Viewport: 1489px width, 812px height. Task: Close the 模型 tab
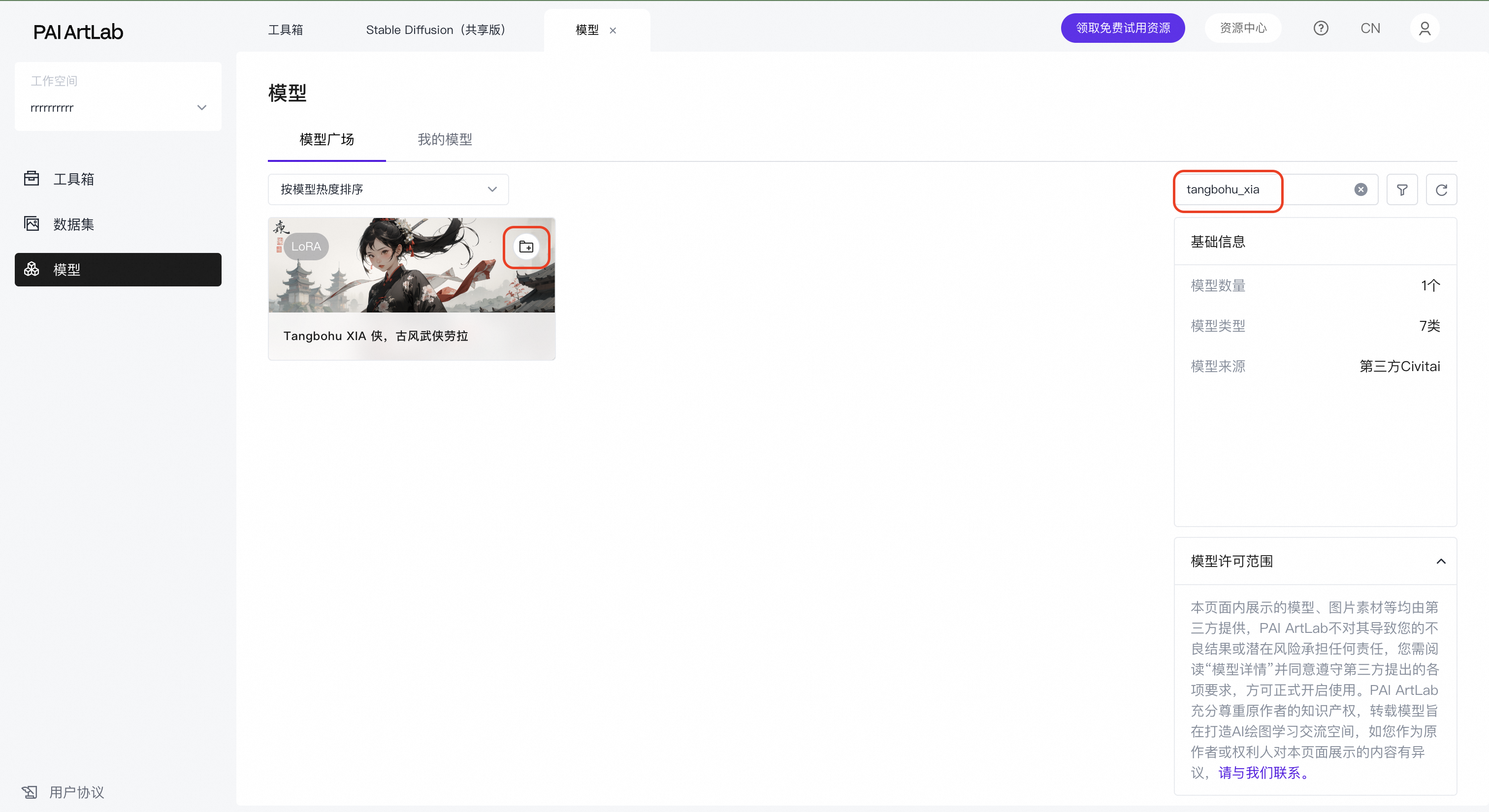tap(613, 31)
